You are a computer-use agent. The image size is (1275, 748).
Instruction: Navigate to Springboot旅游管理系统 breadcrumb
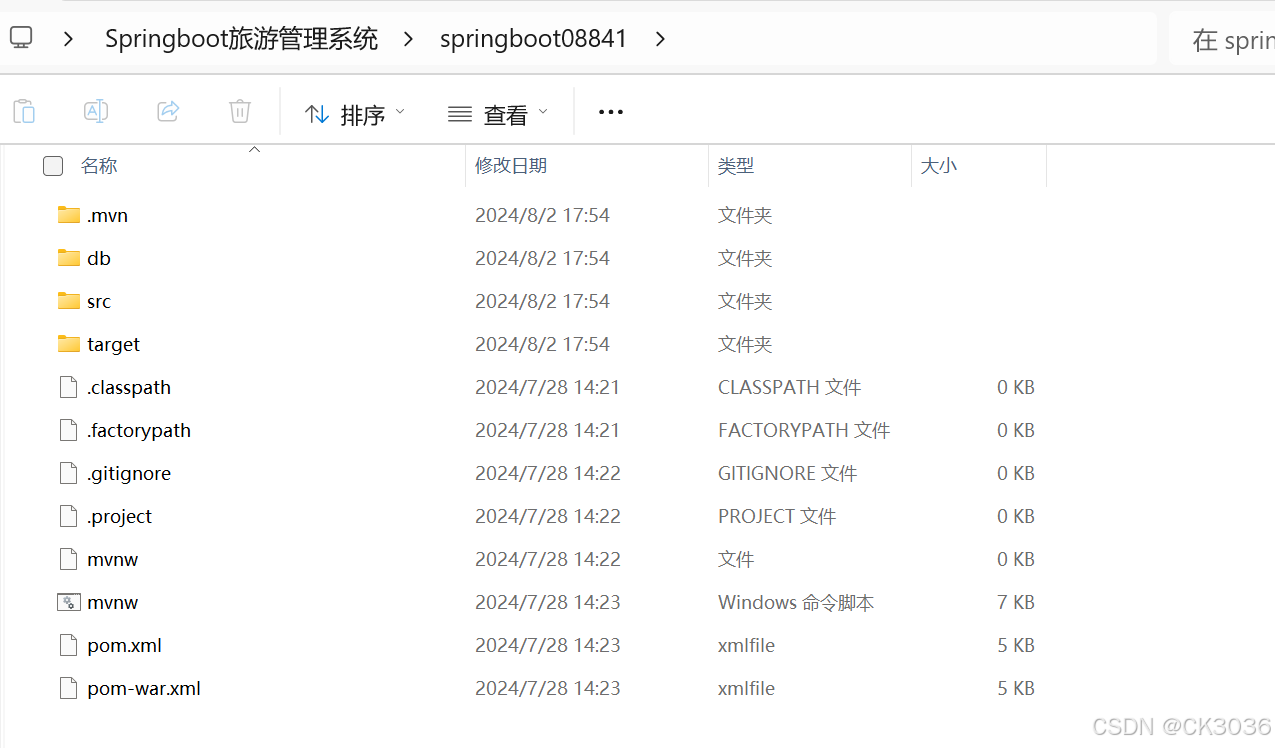(x=241, y=39)
